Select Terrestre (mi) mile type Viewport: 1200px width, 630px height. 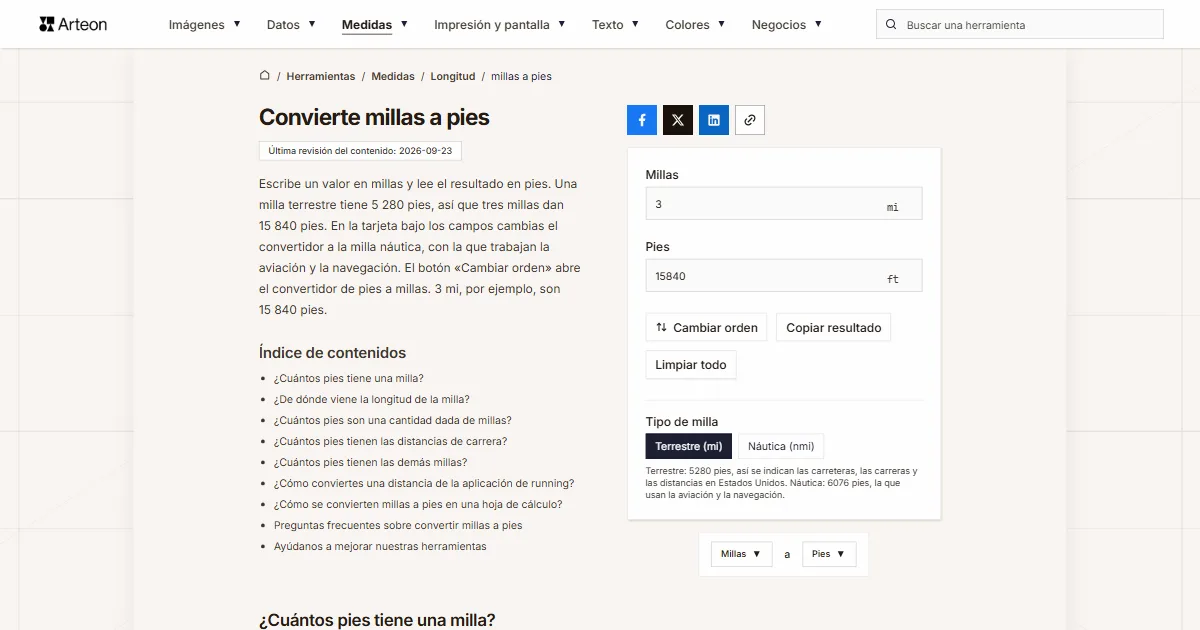[689, 446]
